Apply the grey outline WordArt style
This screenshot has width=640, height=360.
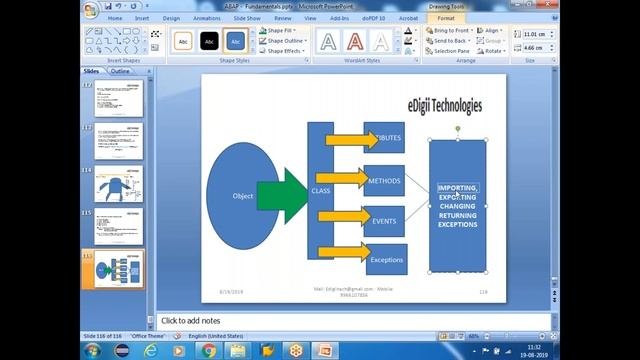pyautogui.click(x=329, y=41)
